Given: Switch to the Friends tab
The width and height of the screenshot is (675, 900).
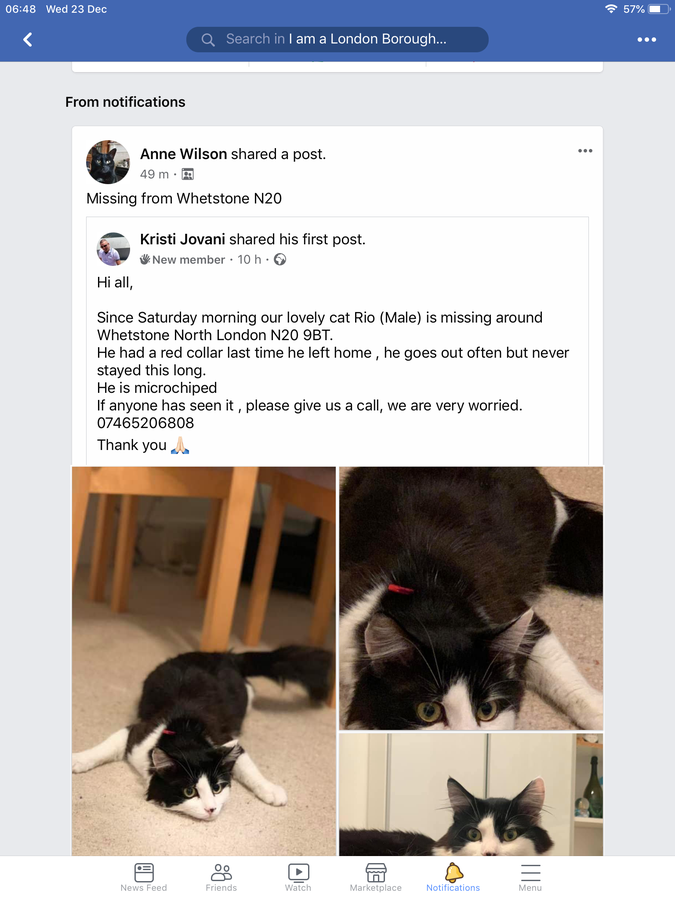Looking at the screenshot, I should pos(221,877).
